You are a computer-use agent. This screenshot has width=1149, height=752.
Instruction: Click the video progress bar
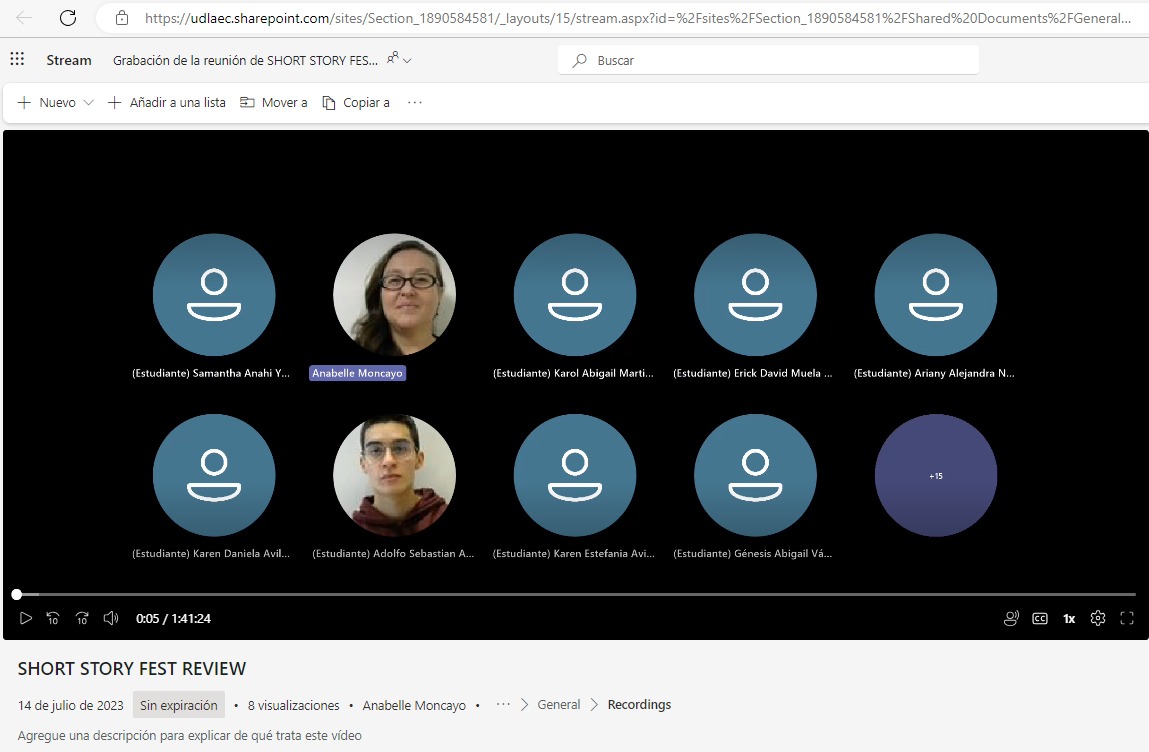(x=575, y=594)
